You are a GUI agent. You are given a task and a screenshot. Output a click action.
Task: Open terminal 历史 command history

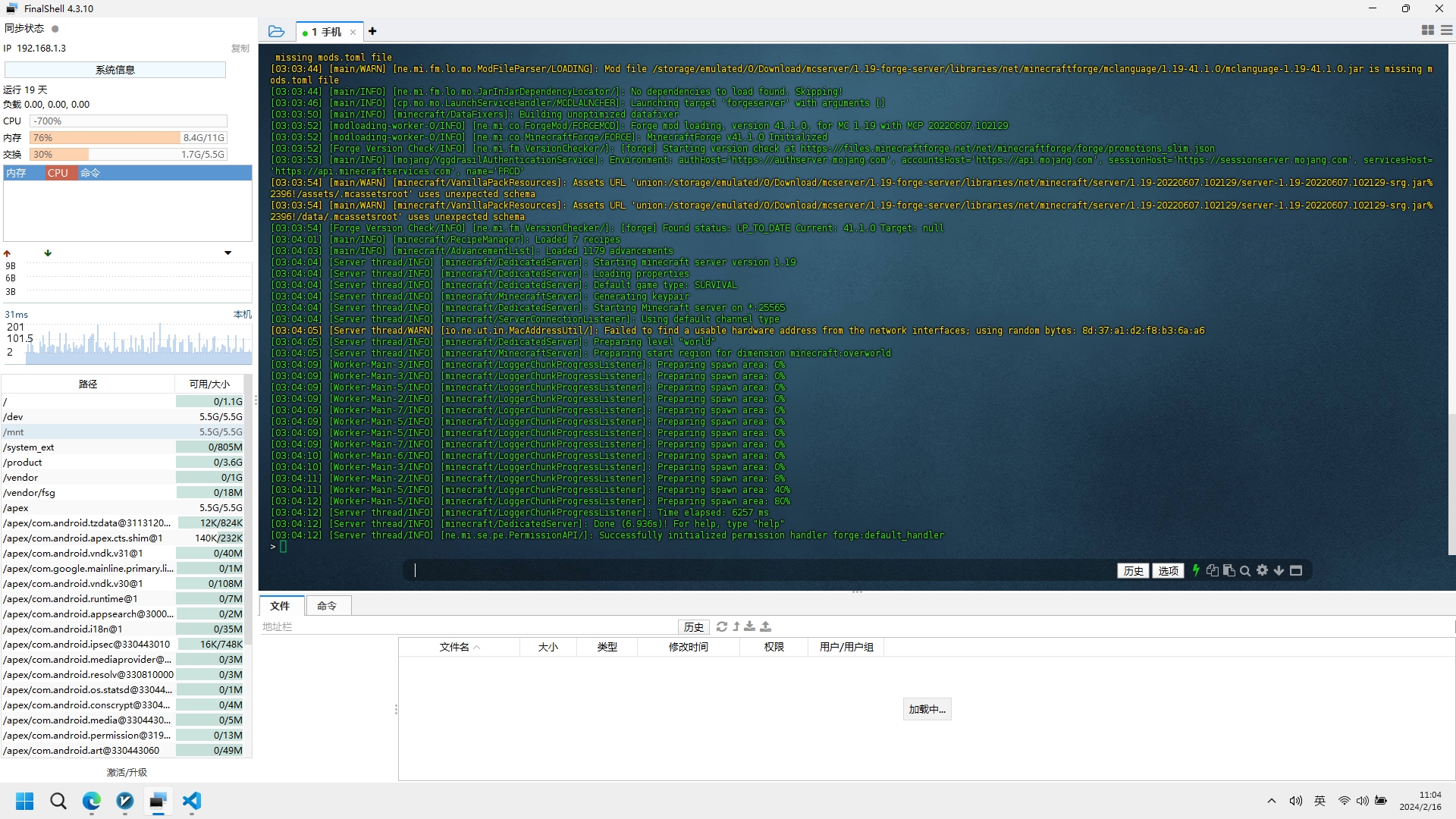1133,571
